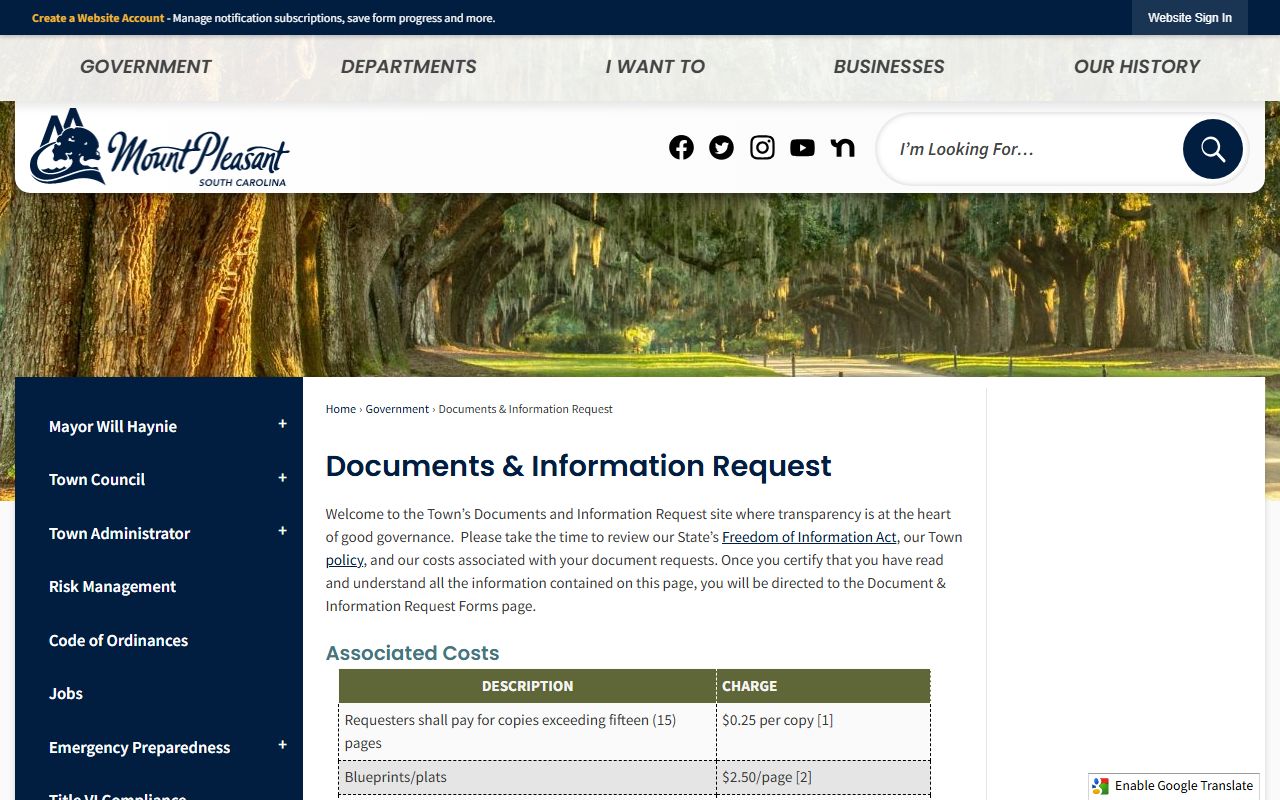1280x800 pixels.
Task: Expand the Town Council submenu
Action: tap(282, 478)
